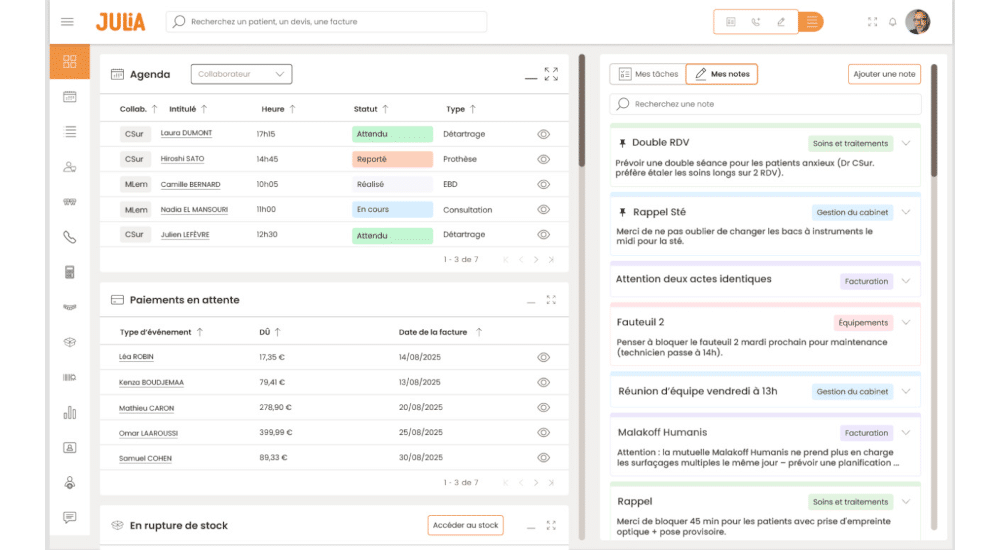This screenshot has height=550, width=1000.
Task: Open the Collaborateur dropdown in Agenda
Action: pos(240,74)
